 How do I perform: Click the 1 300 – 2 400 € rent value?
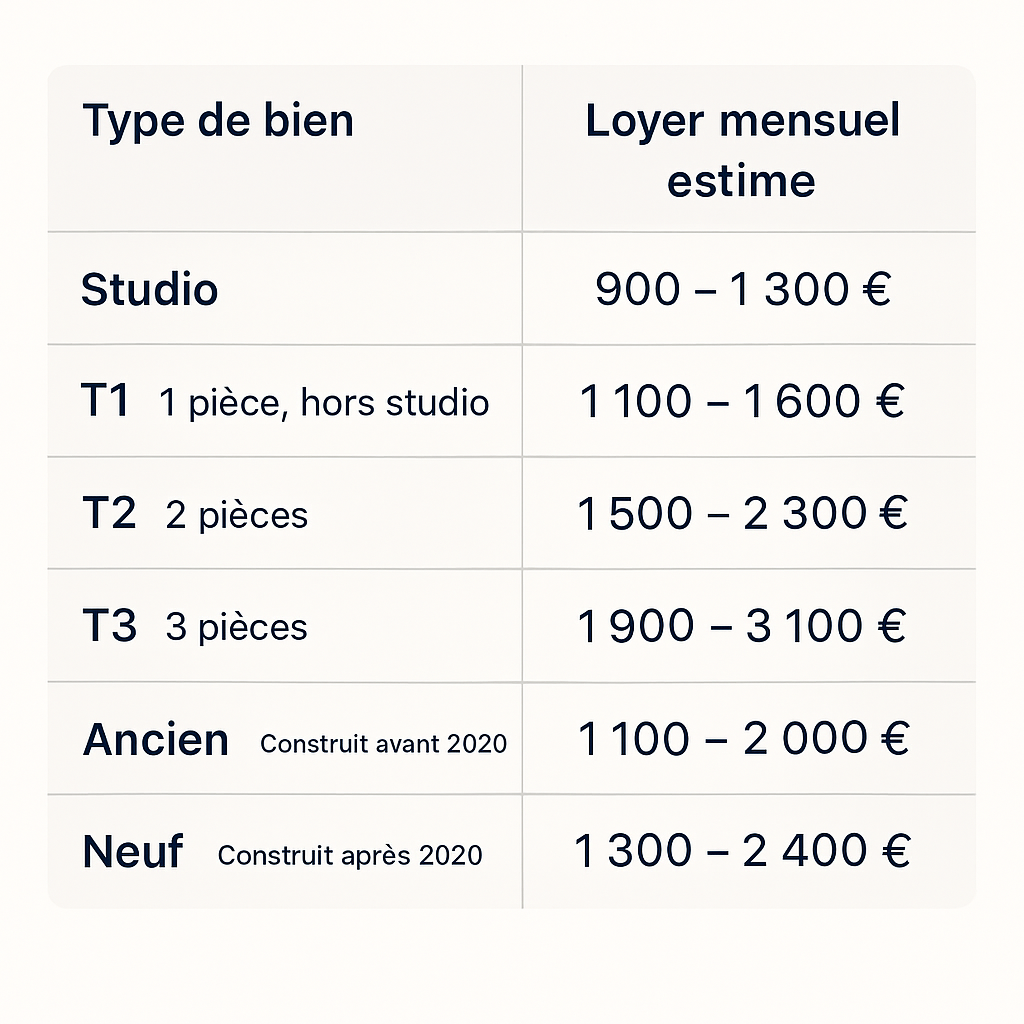(742, 851)
